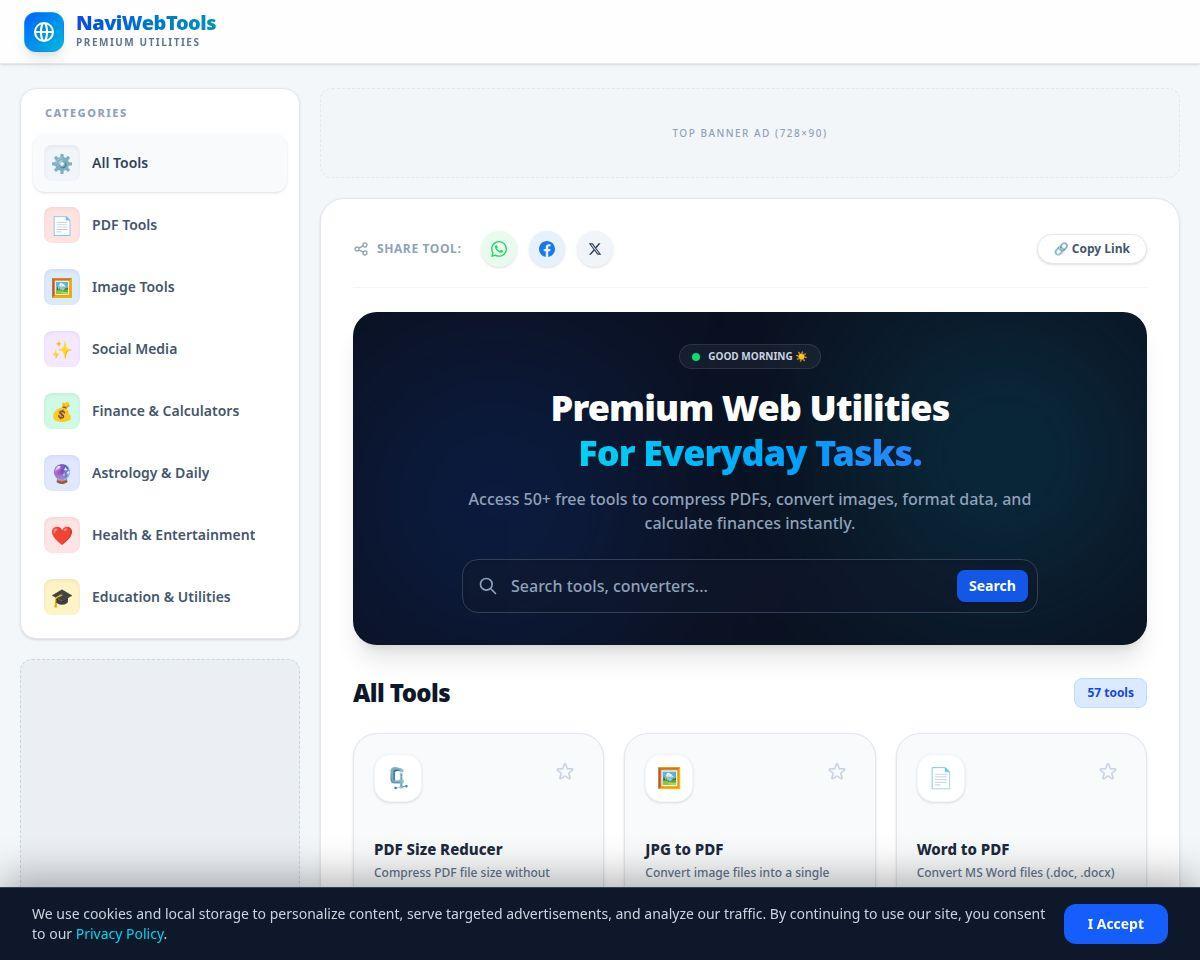Share the tool on Facebook

click(547, 249)
